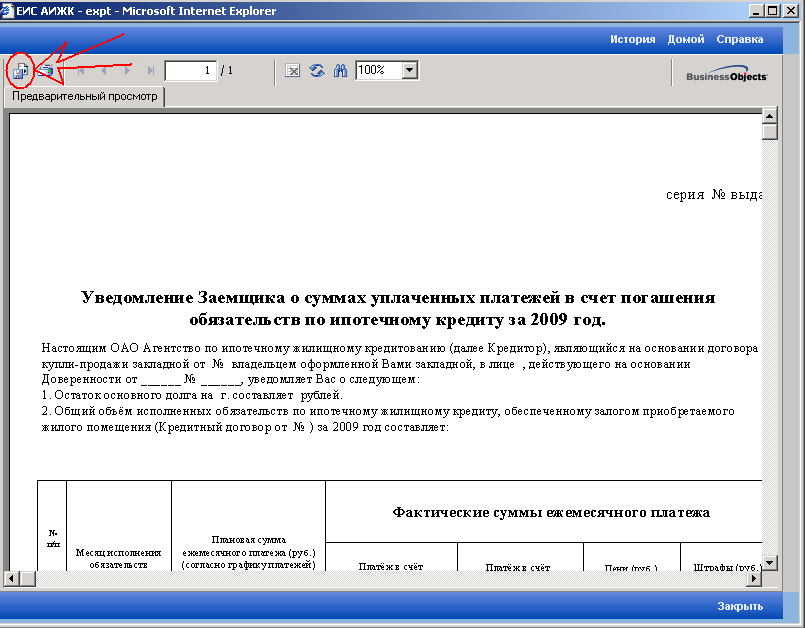Open the zoom 100% dropdown

(410, 70)
